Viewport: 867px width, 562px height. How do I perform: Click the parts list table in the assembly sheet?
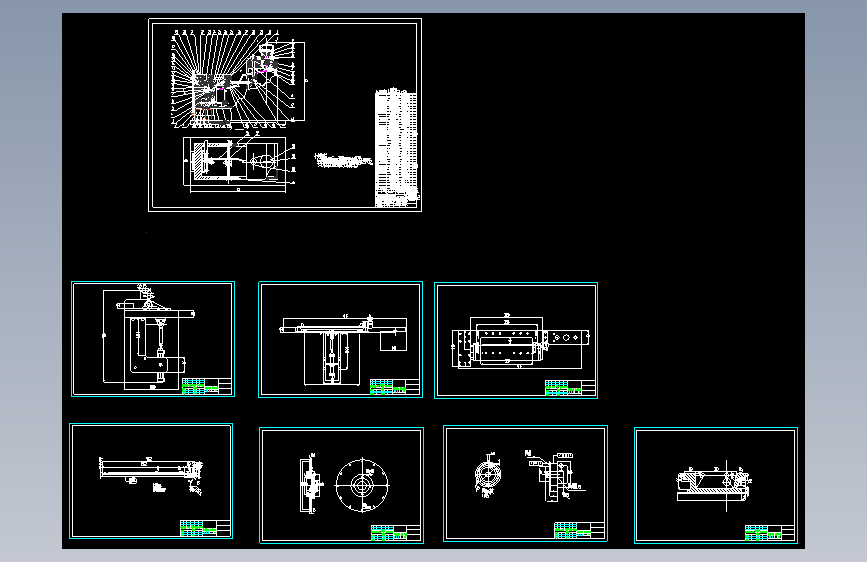(x=396, y=148)
